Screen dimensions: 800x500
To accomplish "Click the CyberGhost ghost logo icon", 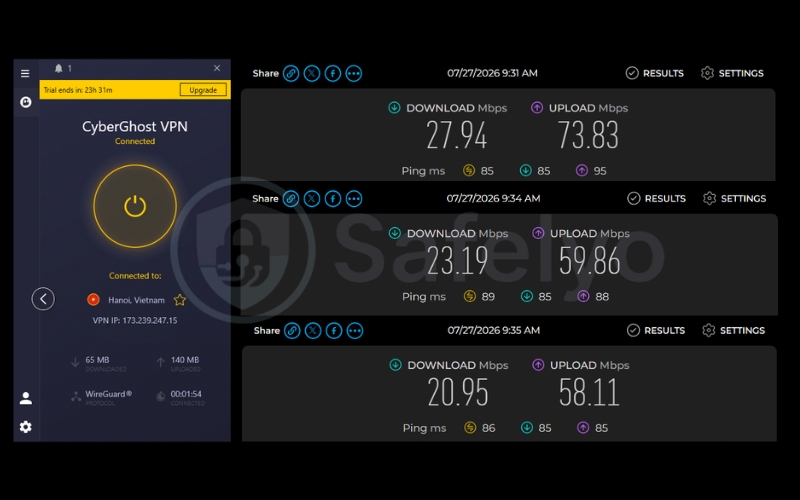I will pos(26,103).
